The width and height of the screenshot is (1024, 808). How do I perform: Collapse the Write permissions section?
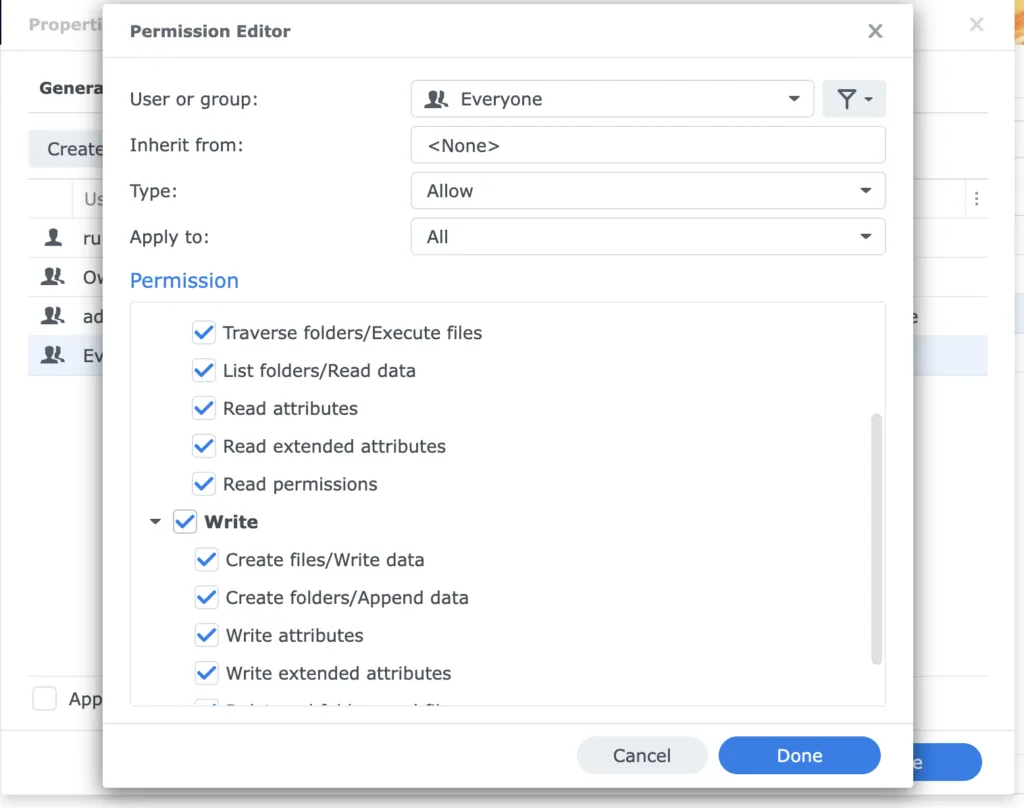click(x=155, y=522)
